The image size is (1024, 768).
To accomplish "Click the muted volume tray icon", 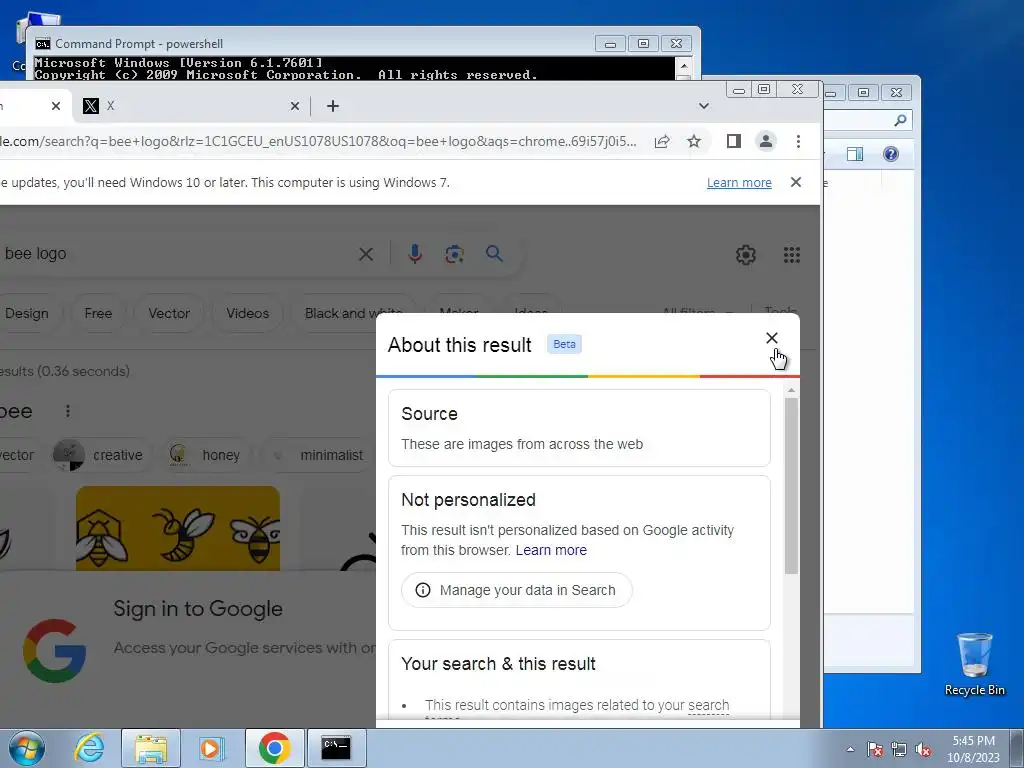I will (x=923, y=750).
